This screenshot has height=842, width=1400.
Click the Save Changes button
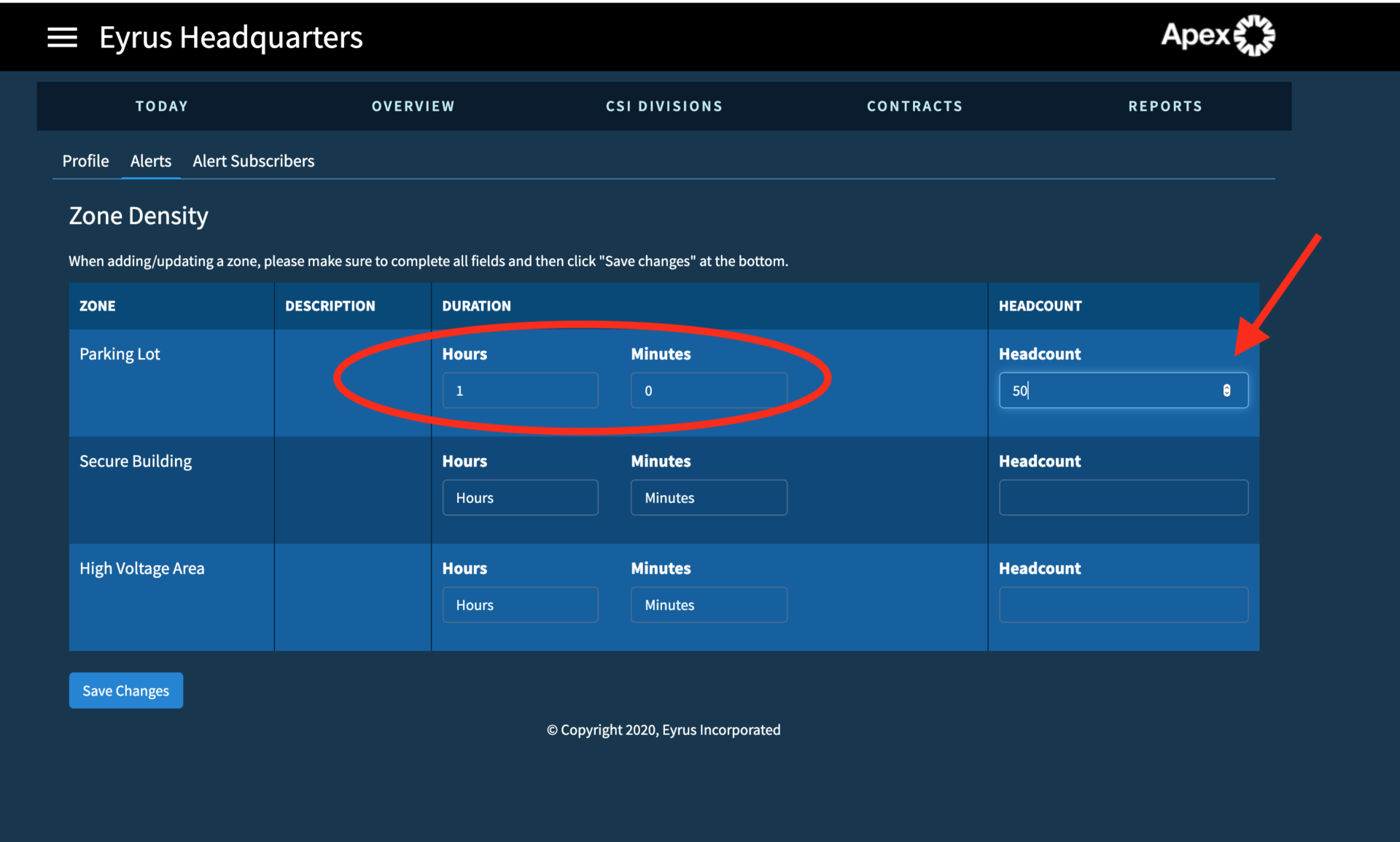tap(125, 690)
